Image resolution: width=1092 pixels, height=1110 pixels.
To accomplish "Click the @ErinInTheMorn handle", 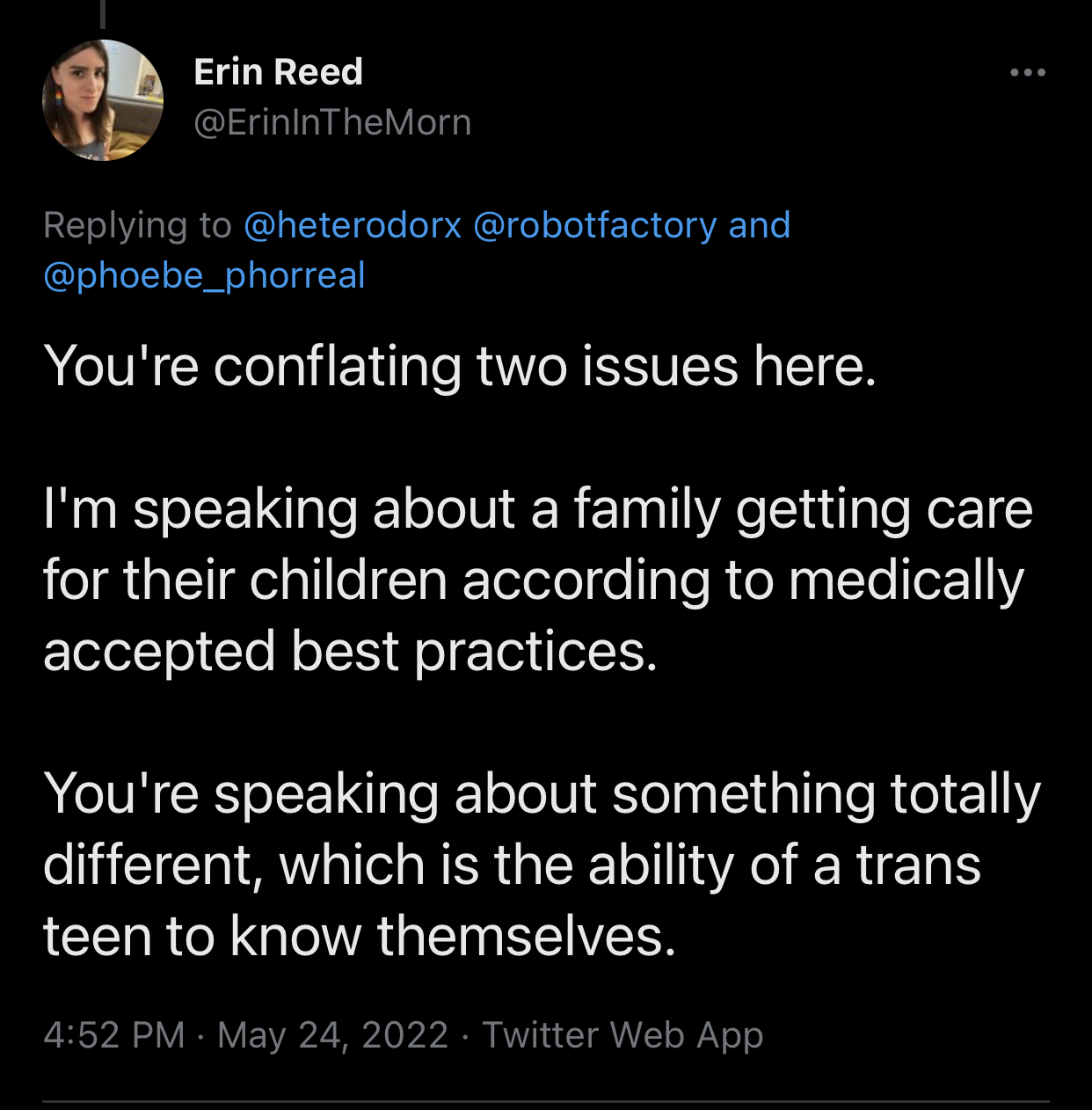I will (332, 122).
